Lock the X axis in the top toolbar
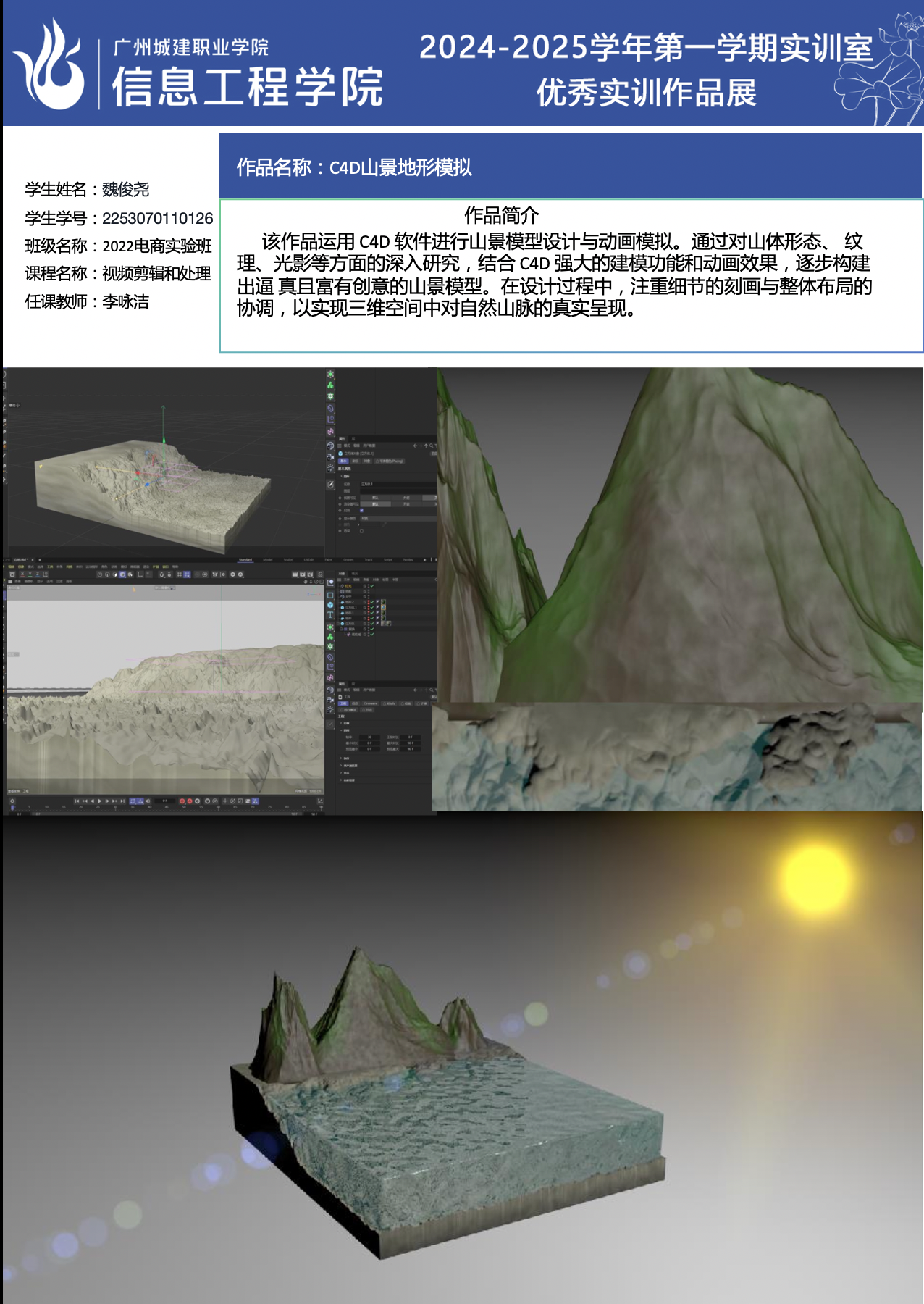Image resolution: width=924 pixels, height=1304 pixels. pyautogui.click(x=22, y=574)
